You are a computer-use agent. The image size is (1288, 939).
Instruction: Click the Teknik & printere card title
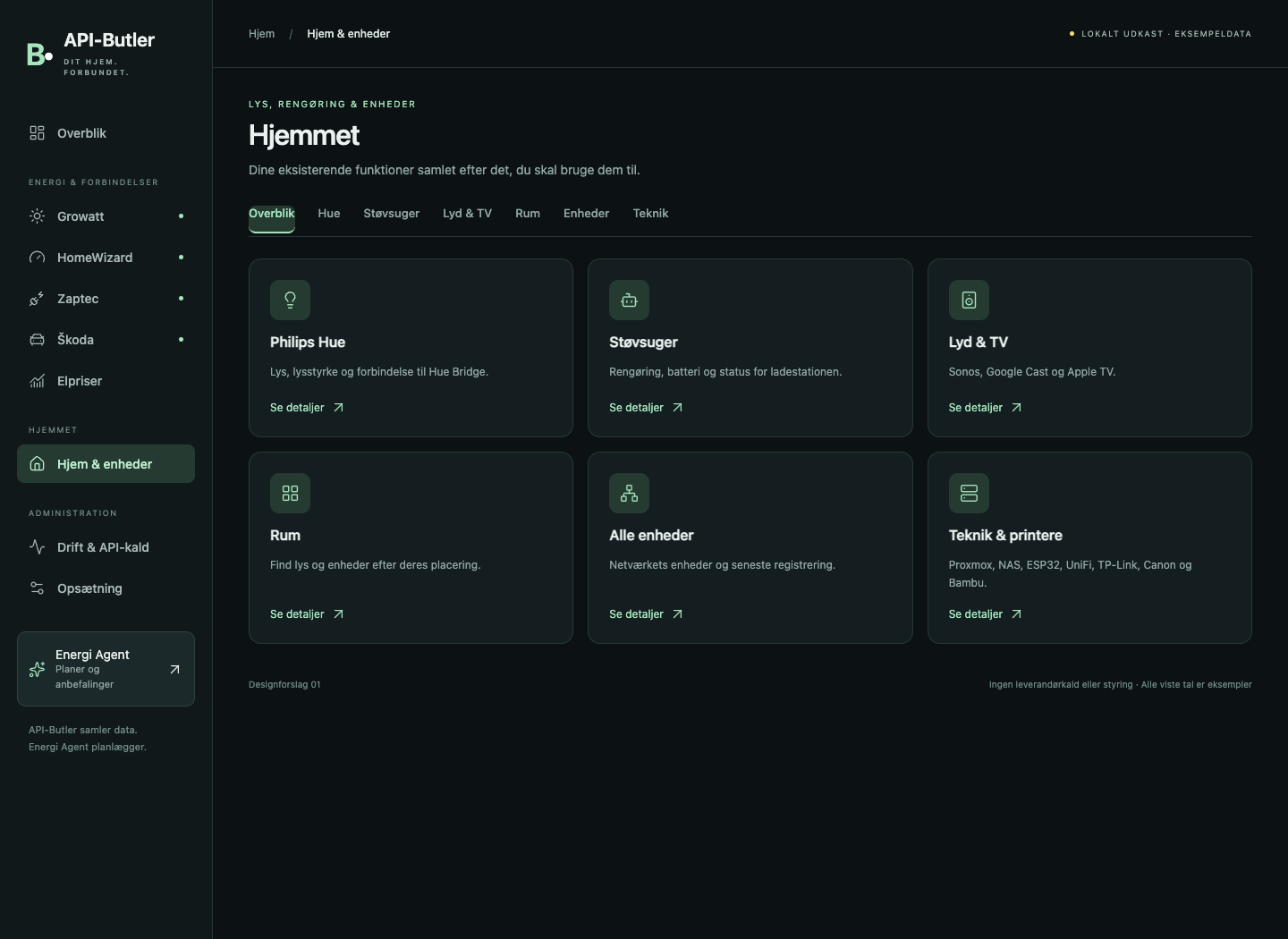(x=1005, y=536)
